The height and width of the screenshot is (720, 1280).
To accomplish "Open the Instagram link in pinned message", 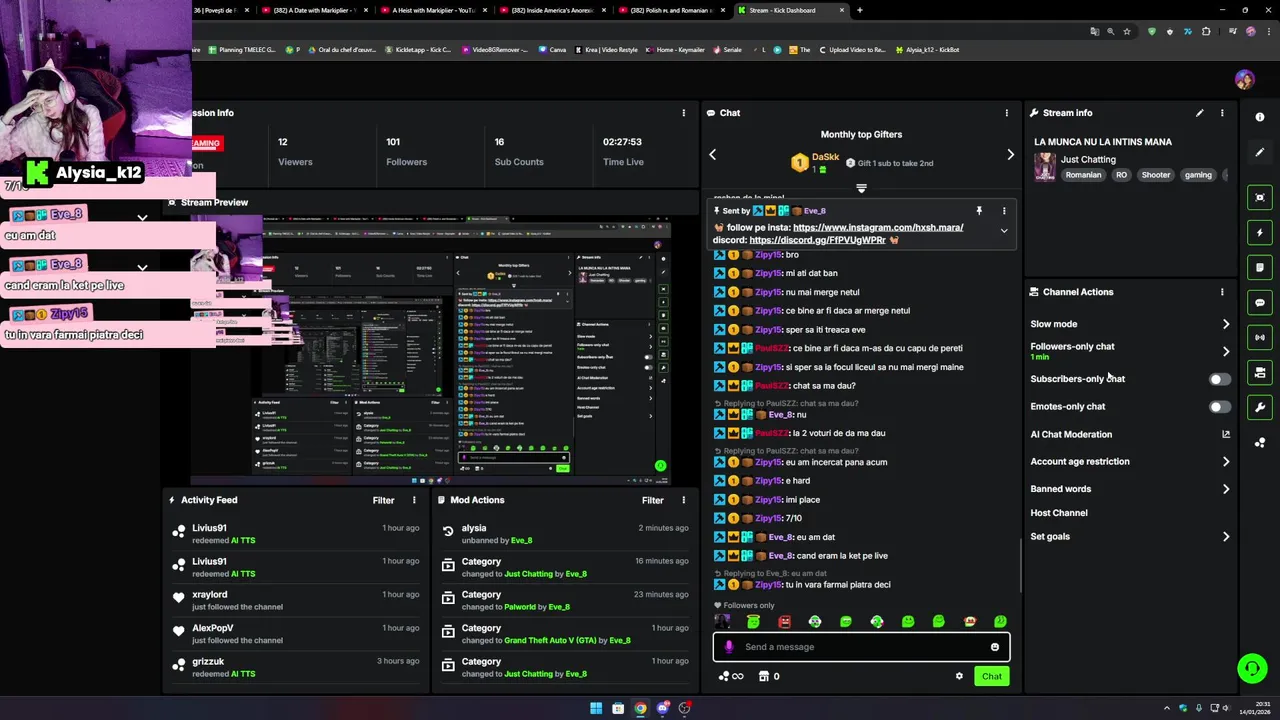I will point(878,227).
